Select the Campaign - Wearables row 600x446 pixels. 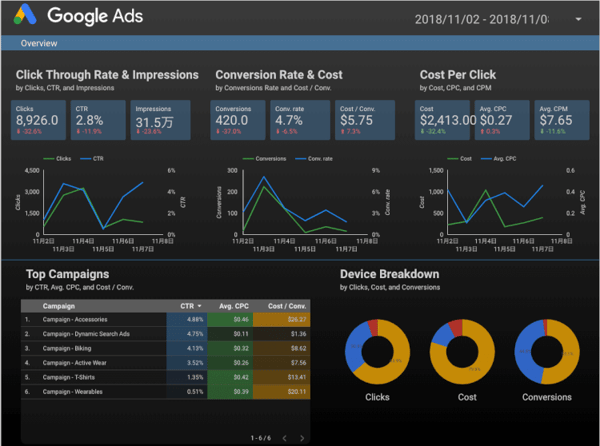(165, 392)
